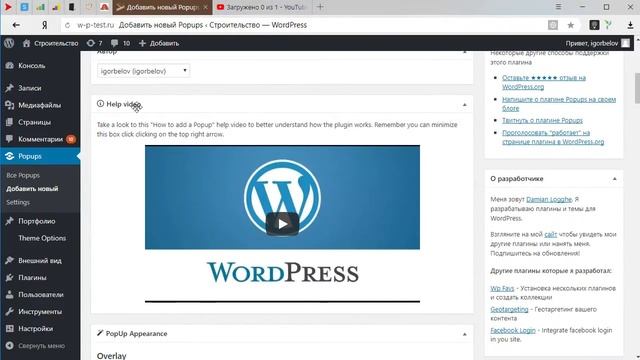
Task: Collapse the Help video panel arrow
Action: click(x=464, y=105)
